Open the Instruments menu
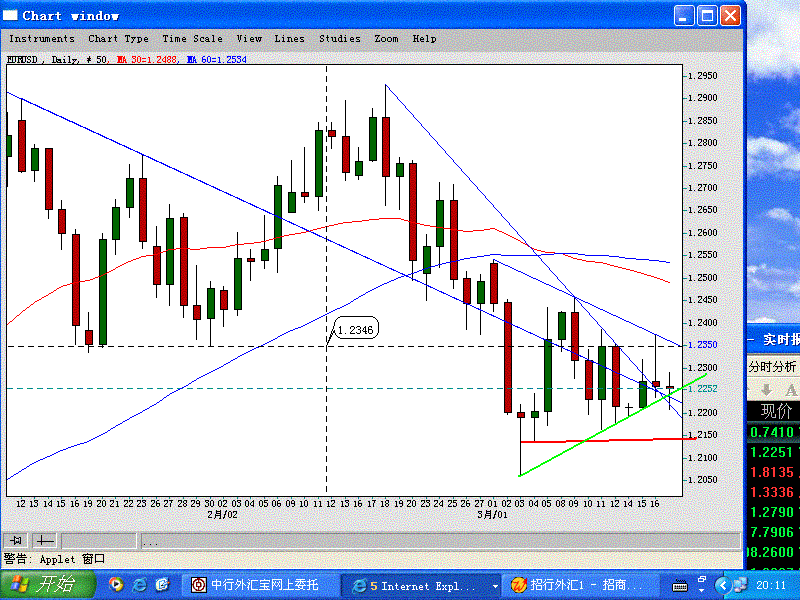 point(42,39)
